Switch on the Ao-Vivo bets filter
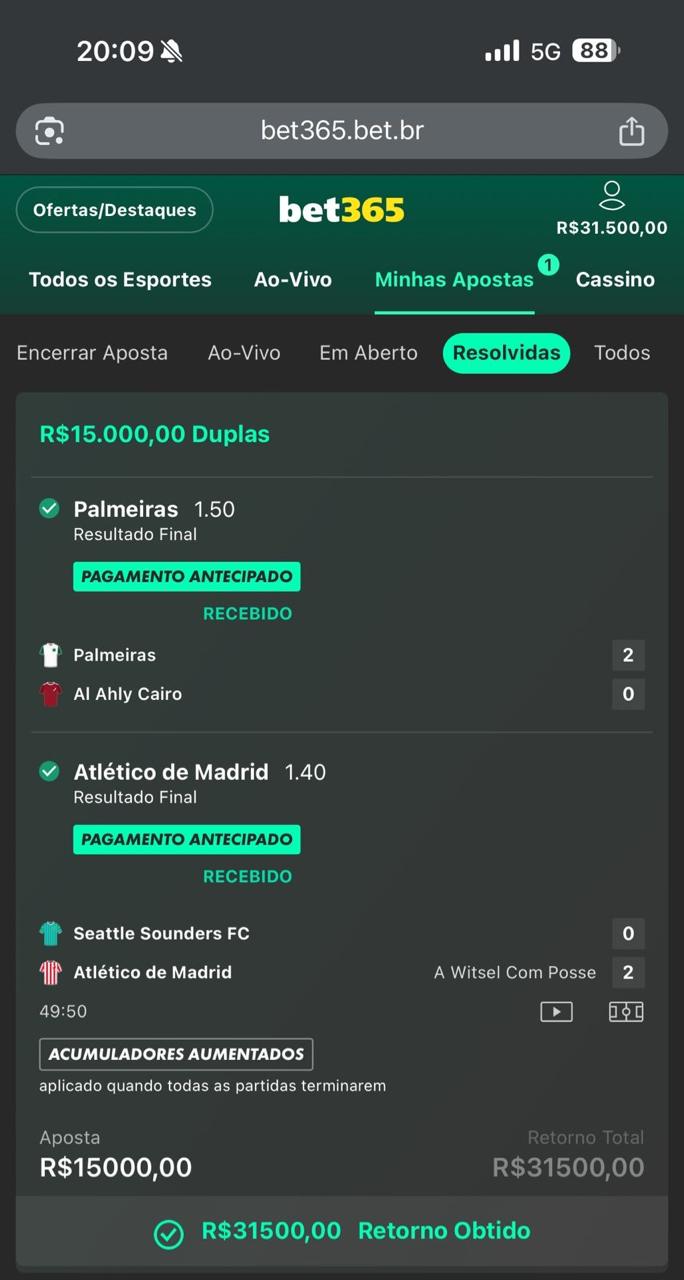This screenshot has height=1280, width=684. 244,353
